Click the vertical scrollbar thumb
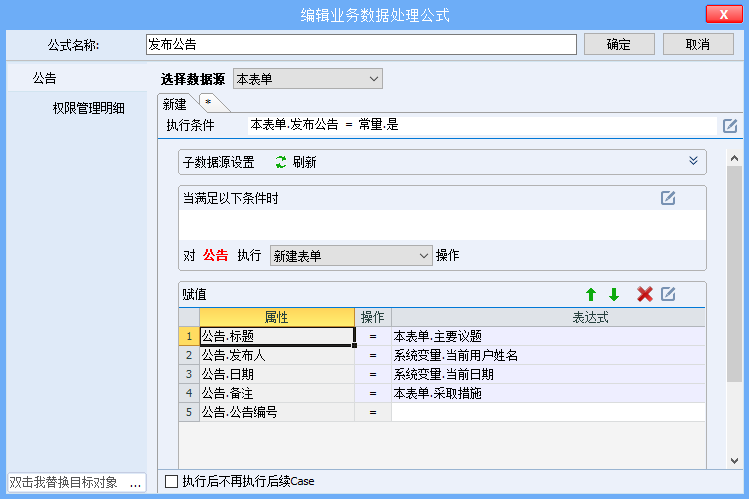Viewport: 749px width, 499px height. pos(735,274)
